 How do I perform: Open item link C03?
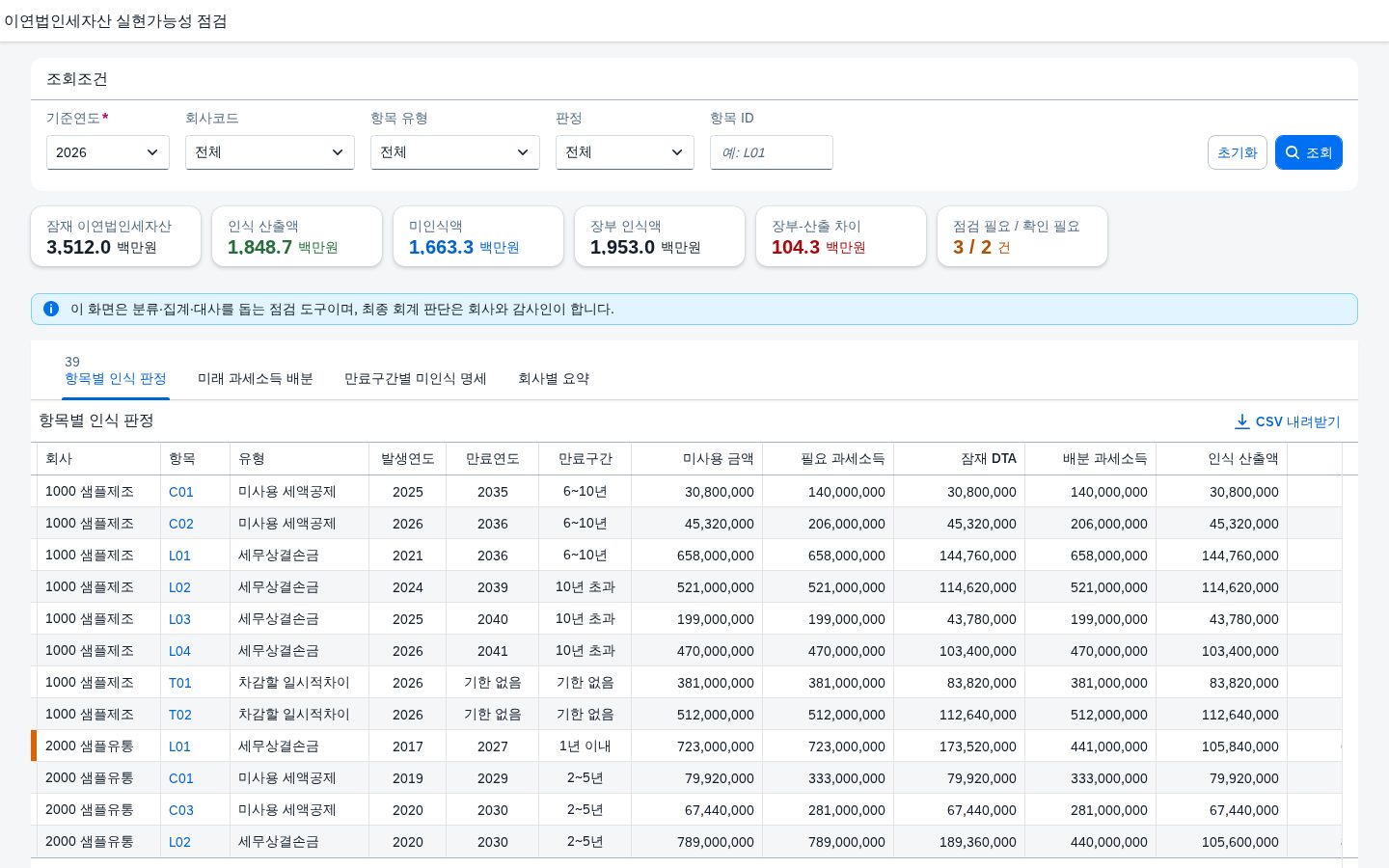click(x=181, y=810)
